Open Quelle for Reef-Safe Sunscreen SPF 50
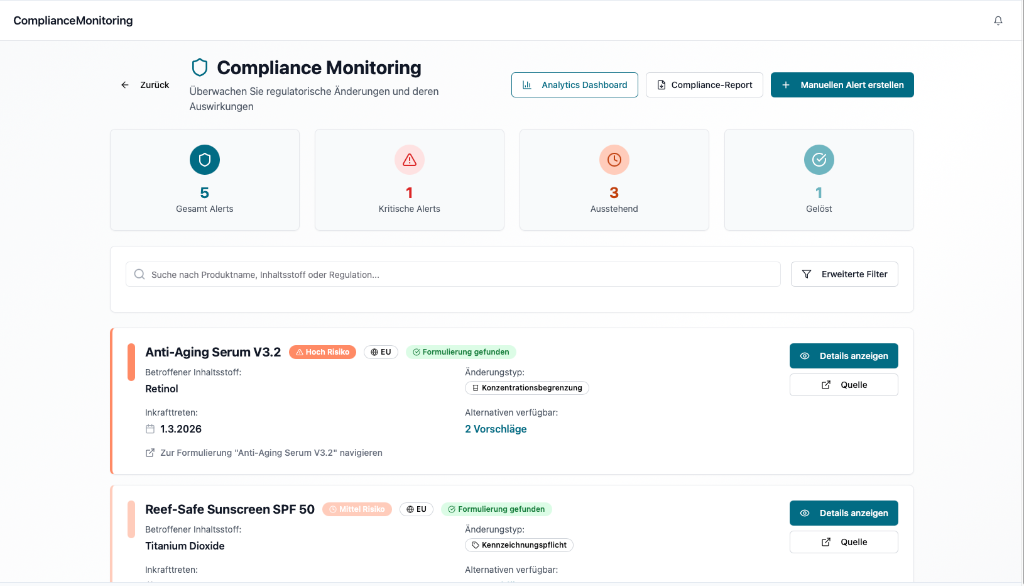The image size is (1024, 586). (844, 542)
